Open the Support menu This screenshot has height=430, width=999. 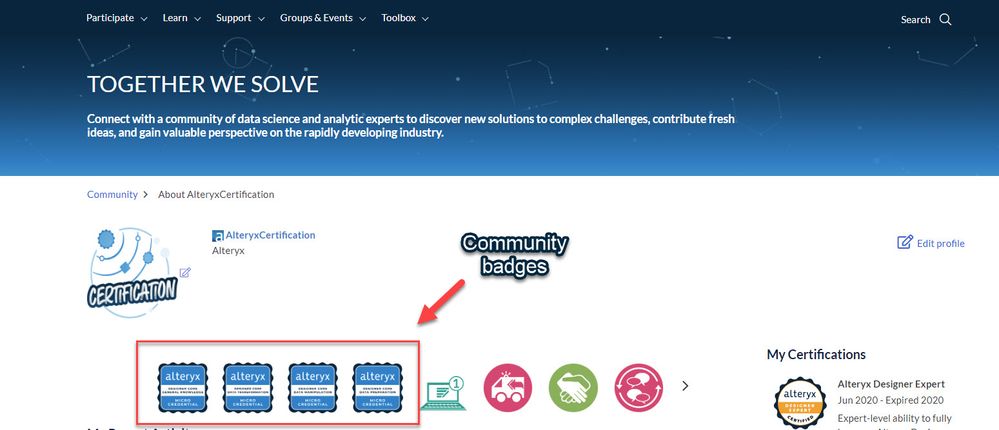pos(240,18)
